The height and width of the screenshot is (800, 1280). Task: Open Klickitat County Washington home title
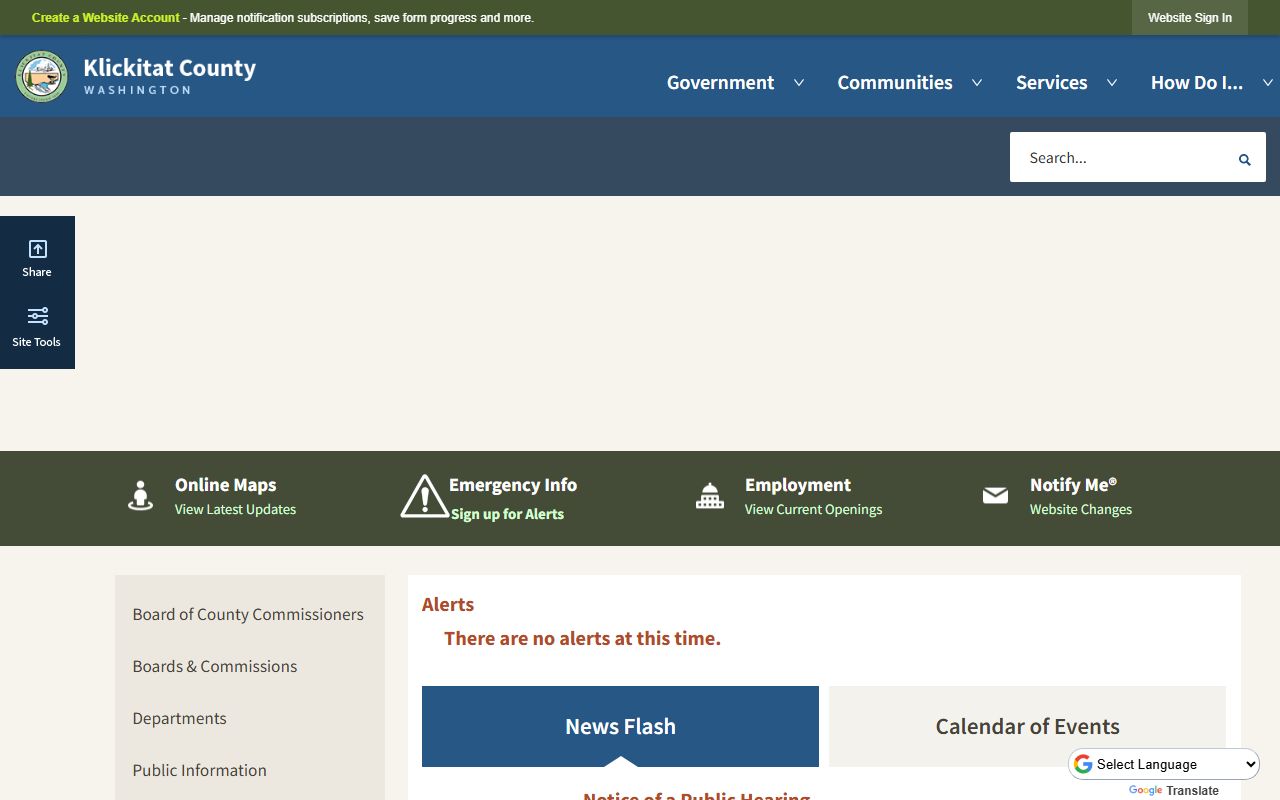[x=169, y=76]
